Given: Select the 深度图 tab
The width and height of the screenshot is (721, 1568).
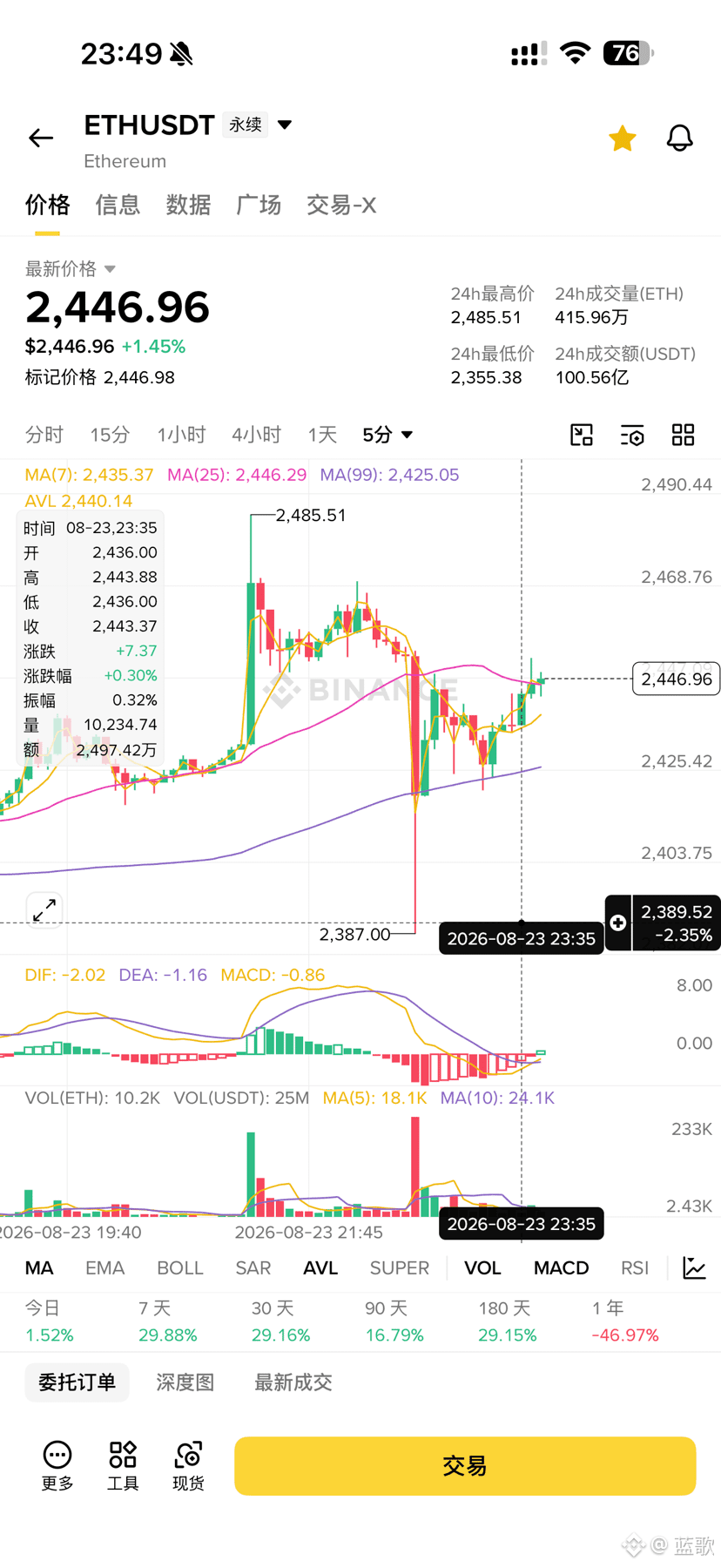Looking at the screenshot, I should click(x=185, y=1382).
